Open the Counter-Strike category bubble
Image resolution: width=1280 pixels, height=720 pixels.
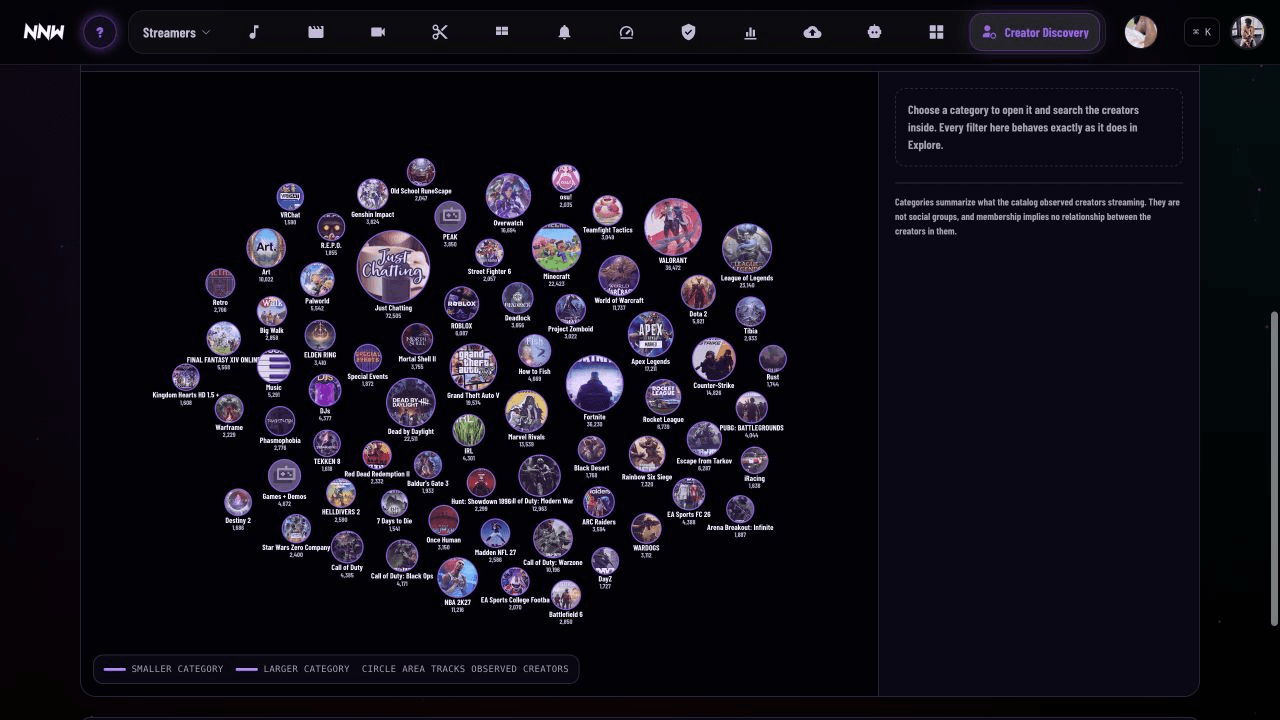coord(714,360)
